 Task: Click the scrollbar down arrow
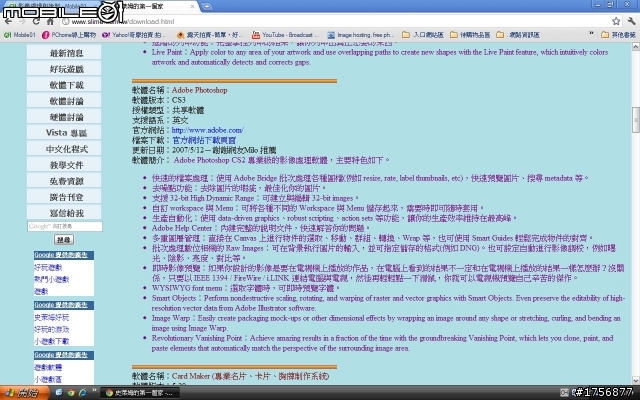tap(636, 380)
